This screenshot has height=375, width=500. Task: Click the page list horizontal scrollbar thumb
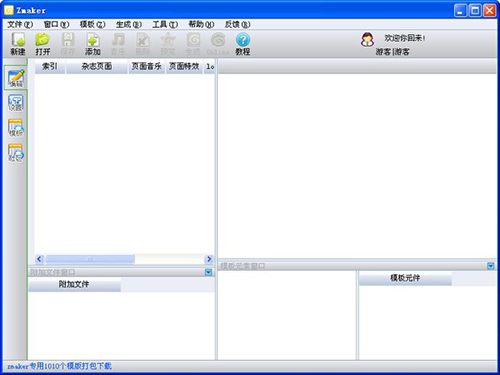(90, 259)
